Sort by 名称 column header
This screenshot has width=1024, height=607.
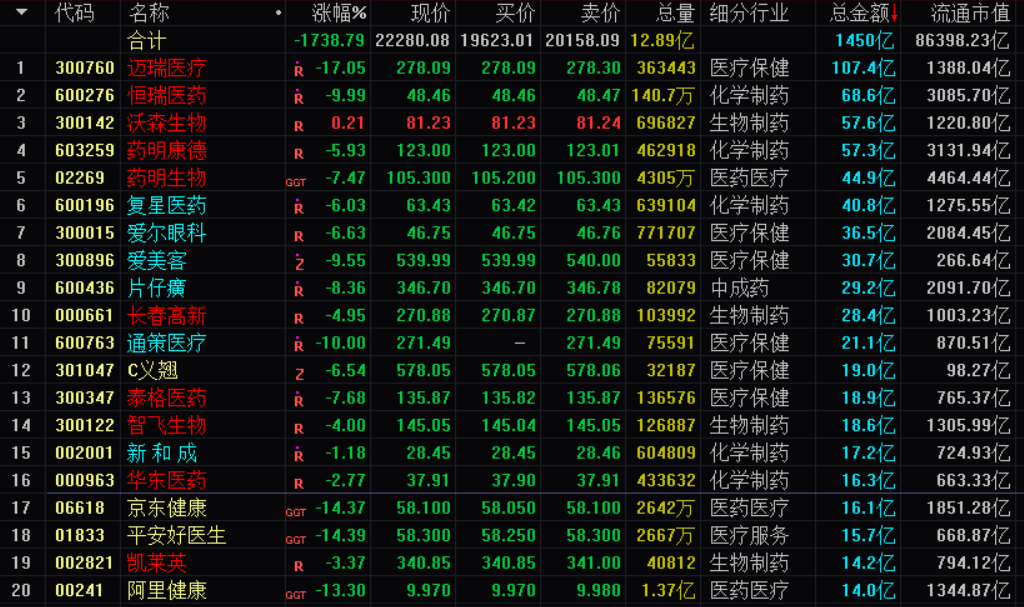148,12
